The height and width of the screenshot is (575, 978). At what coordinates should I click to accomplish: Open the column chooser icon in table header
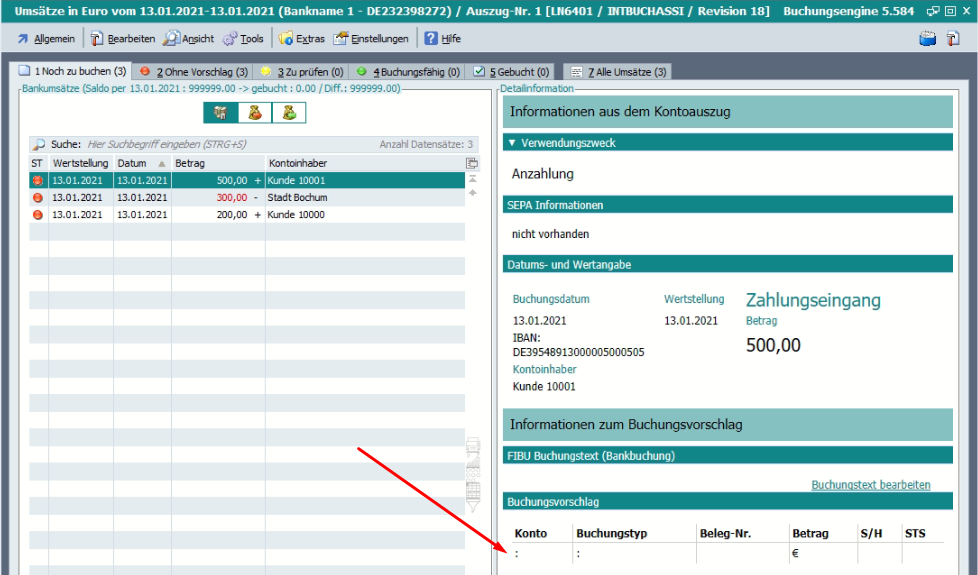coord(472,163)
